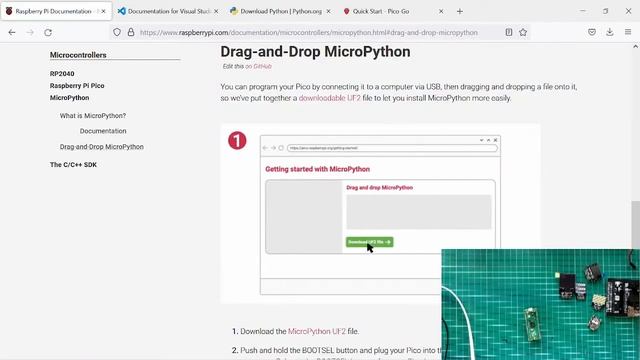View site security padlock info
The image size is (640, 360).
(x=131, y=32)
